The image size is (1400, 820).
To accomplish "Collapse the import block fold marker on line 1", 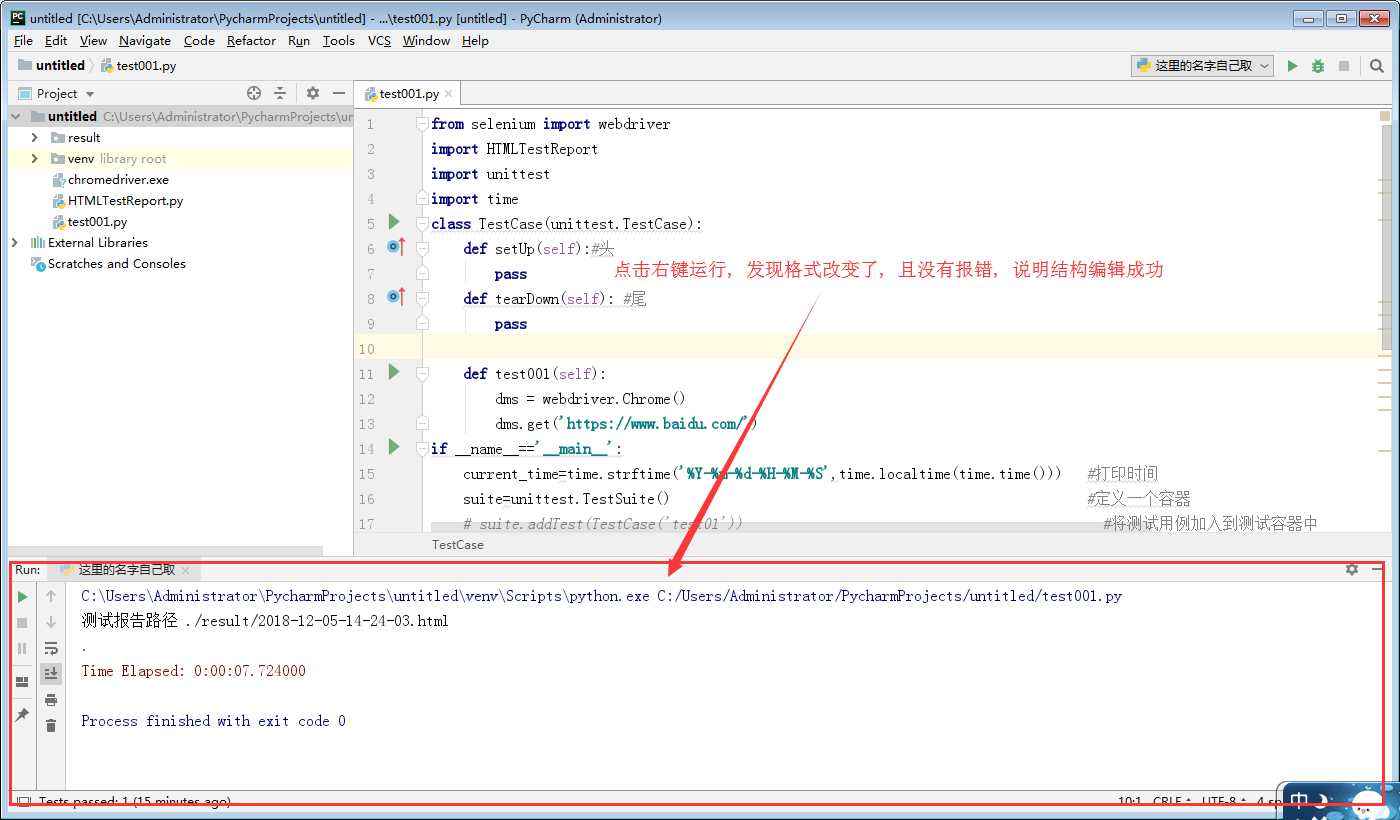I will [422, 124].
